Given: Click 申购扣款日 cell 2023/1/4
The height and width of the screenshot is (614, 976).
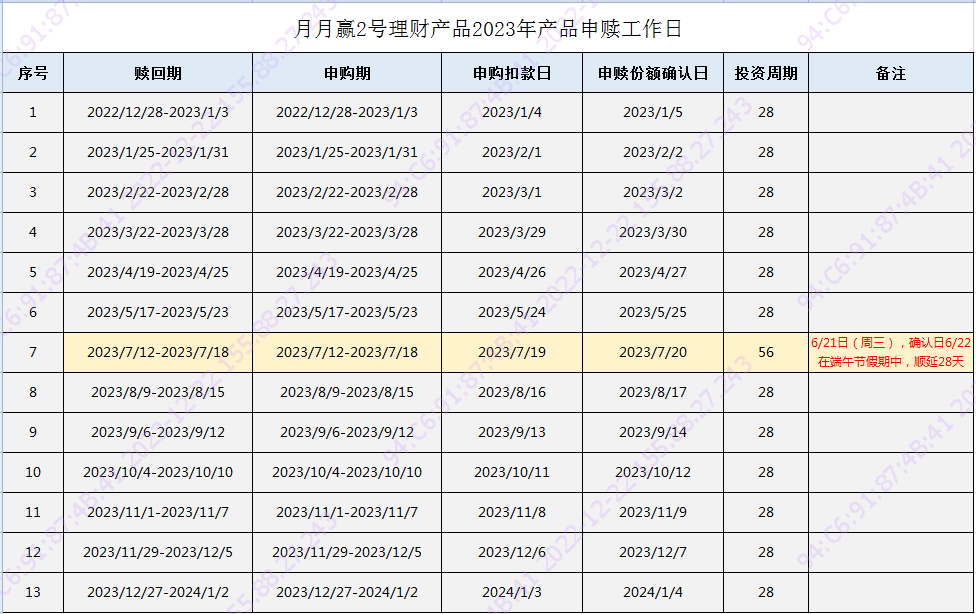Looking at the screenshot, I should (512, 113).
